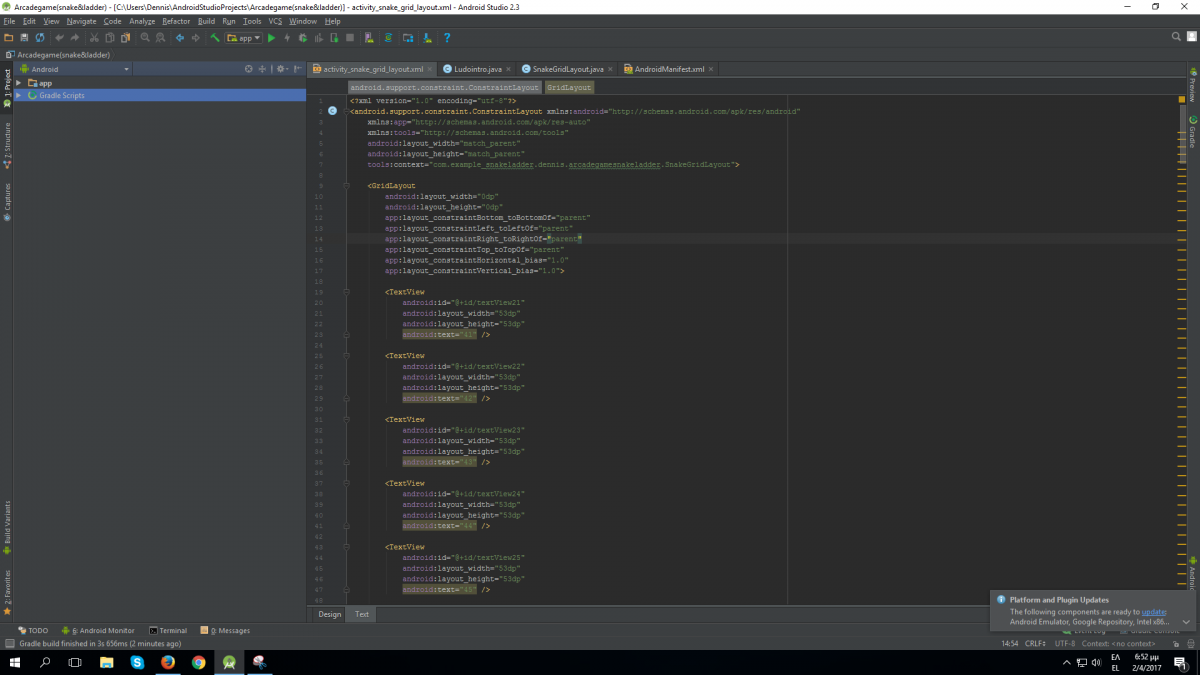
Task: Navigate Back with the left arrow
Action: pyautogui.click(x=180, y=38)
